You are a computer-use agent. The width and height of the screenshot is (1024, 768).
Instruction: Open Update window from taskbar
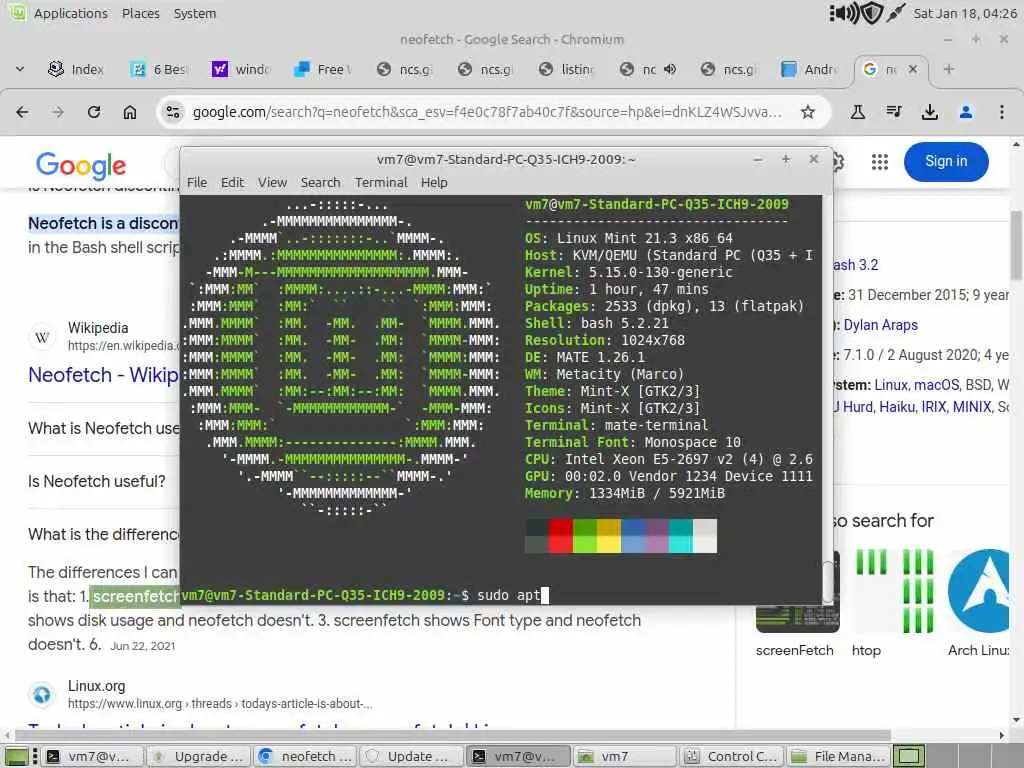(410, 756)
